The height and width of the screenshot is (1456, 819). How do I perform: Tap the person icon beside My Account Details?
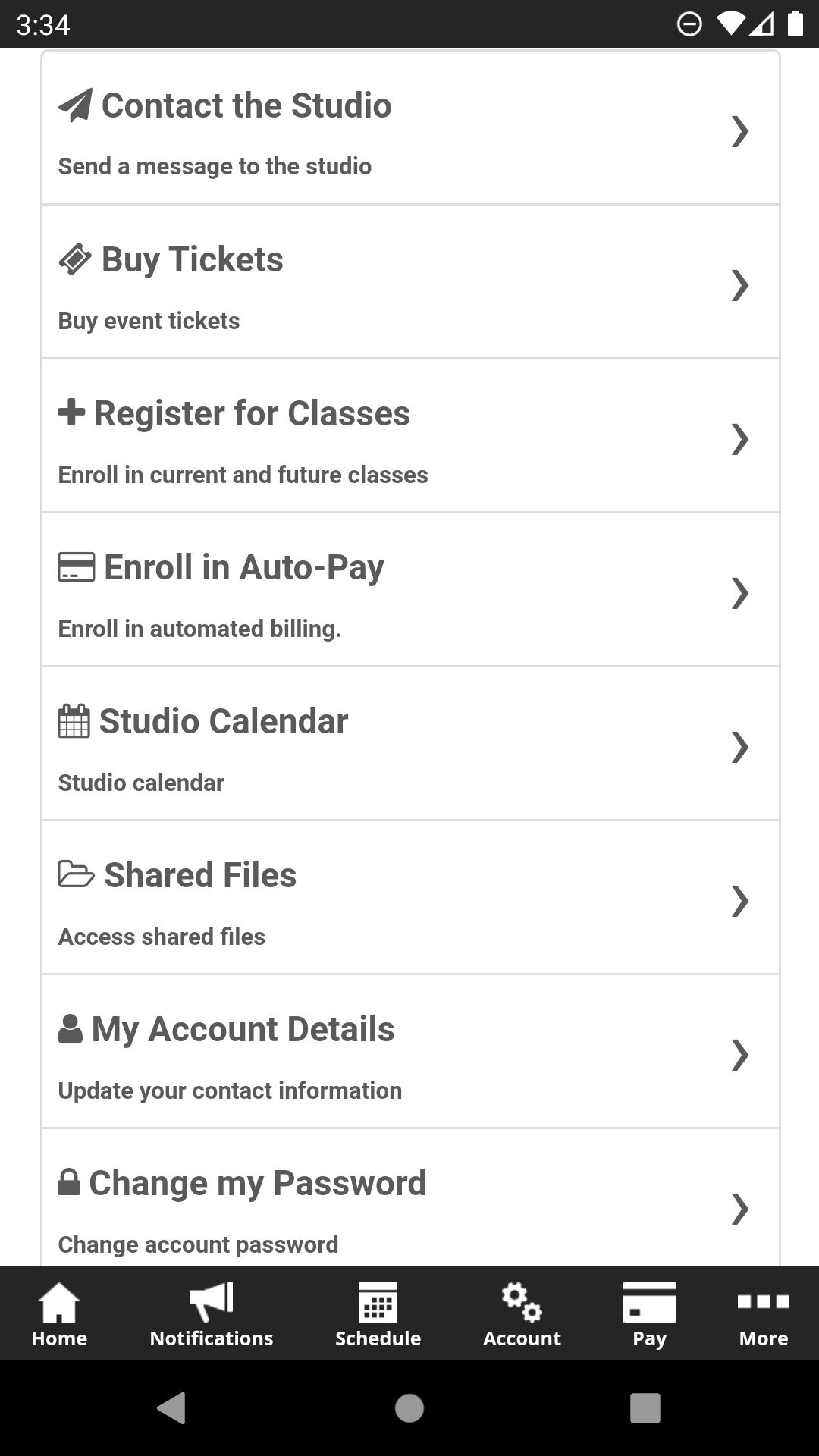point(71,1029)
